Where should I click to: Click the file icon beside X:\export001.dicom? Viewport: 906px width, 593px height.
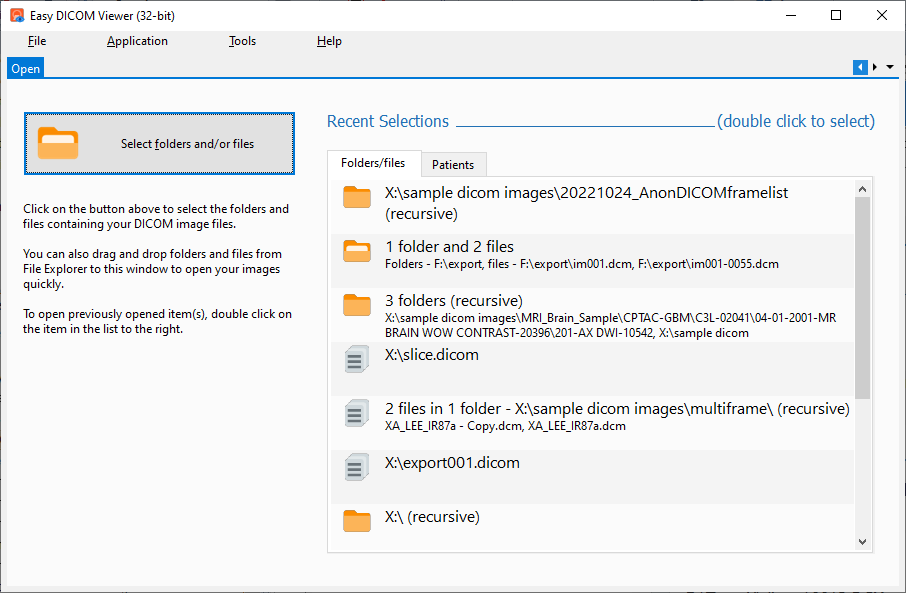tap(357, 467)
